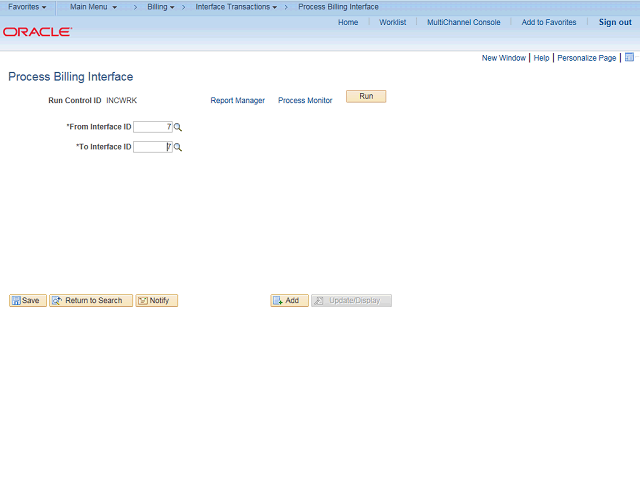Viewport: 640px width, 480px height.
Task: Expand the Favorites dropdown menu
Action: [x=27, y=7]
